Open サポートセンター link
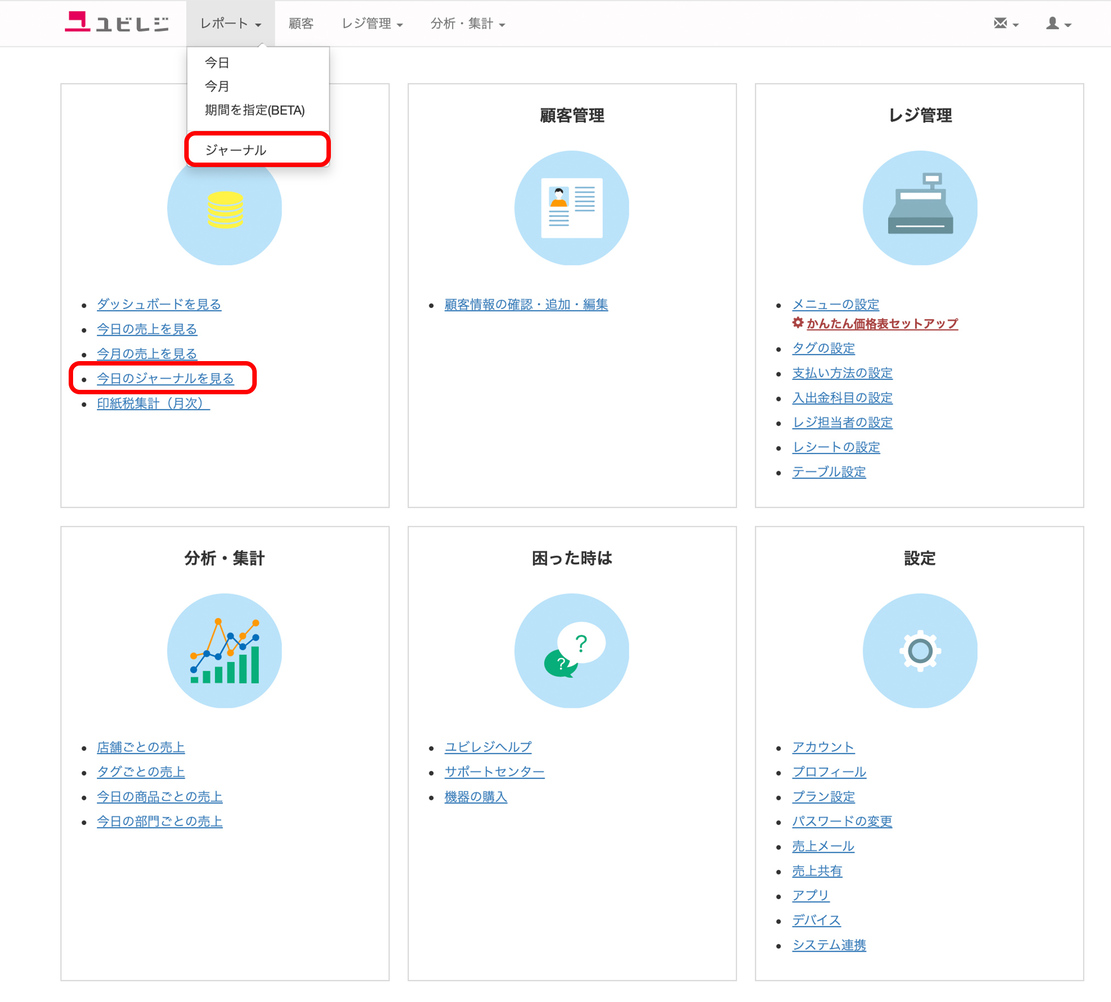The height and width of the screenshot is (1002, 1111). coord(495,772)
